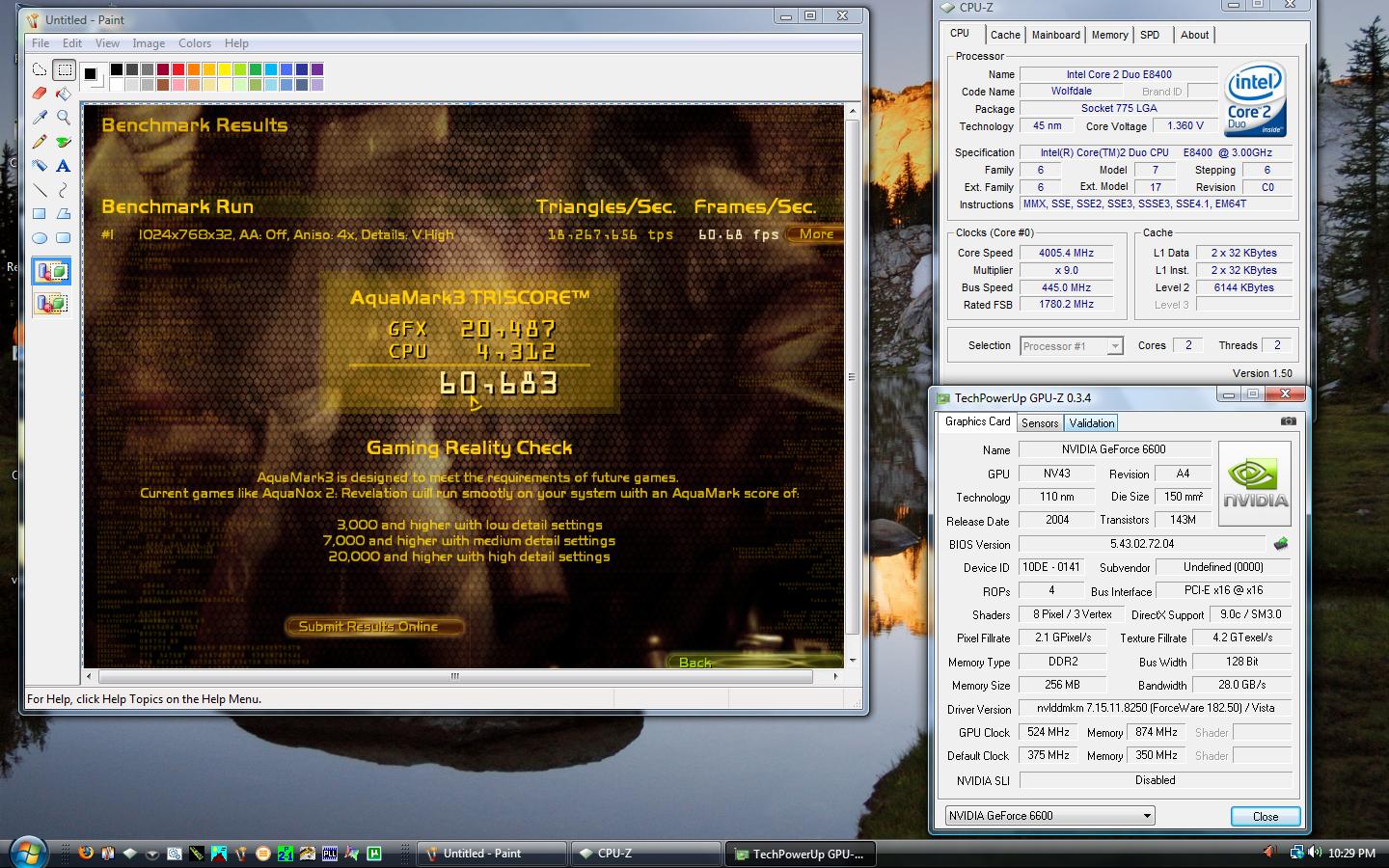The image size is (1389, 868).
Task: Select the Free-Form Select tool in Paint
Action: 40,69
